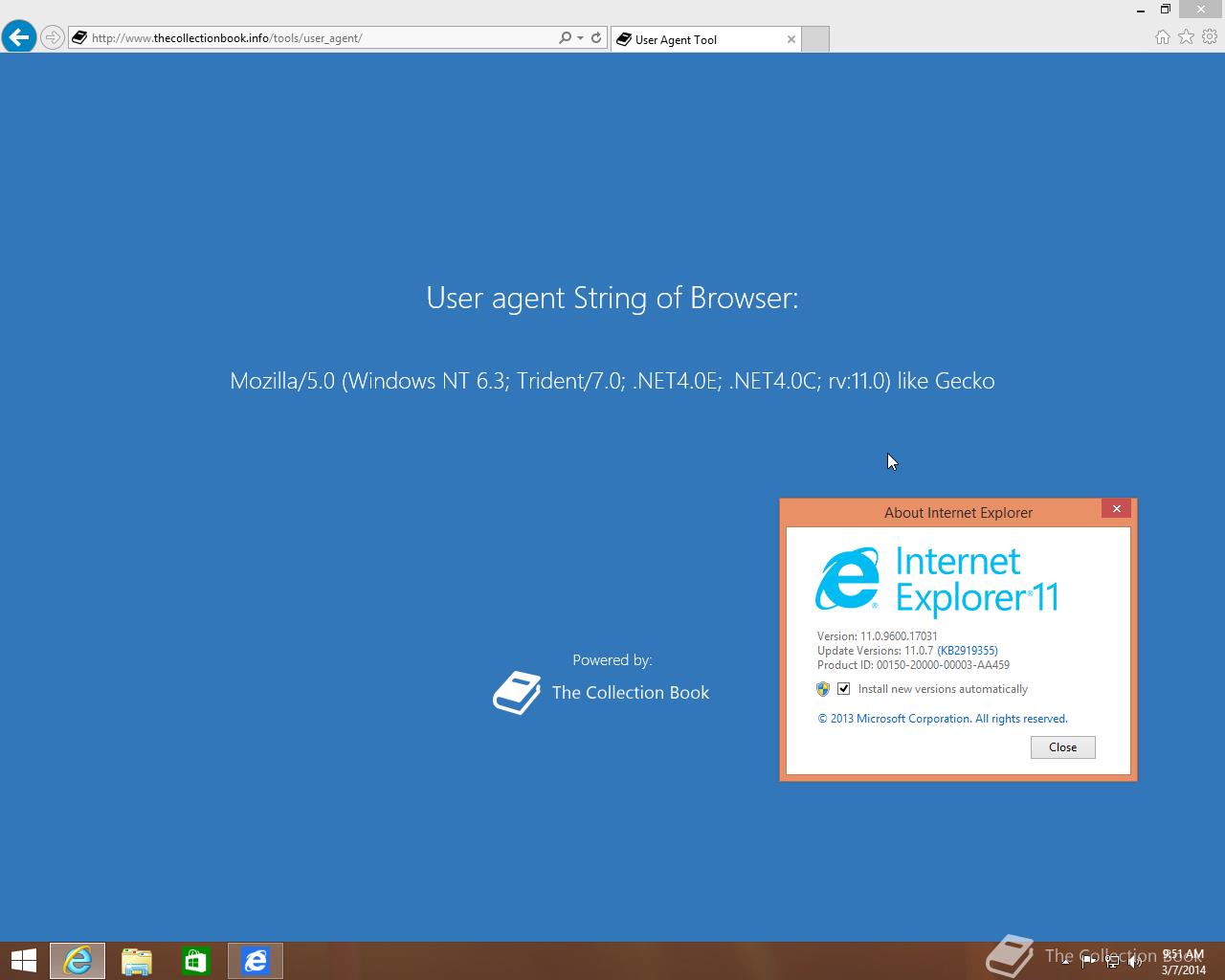Close the About Internet Explorer dialog with X

tap(1116, 509)
